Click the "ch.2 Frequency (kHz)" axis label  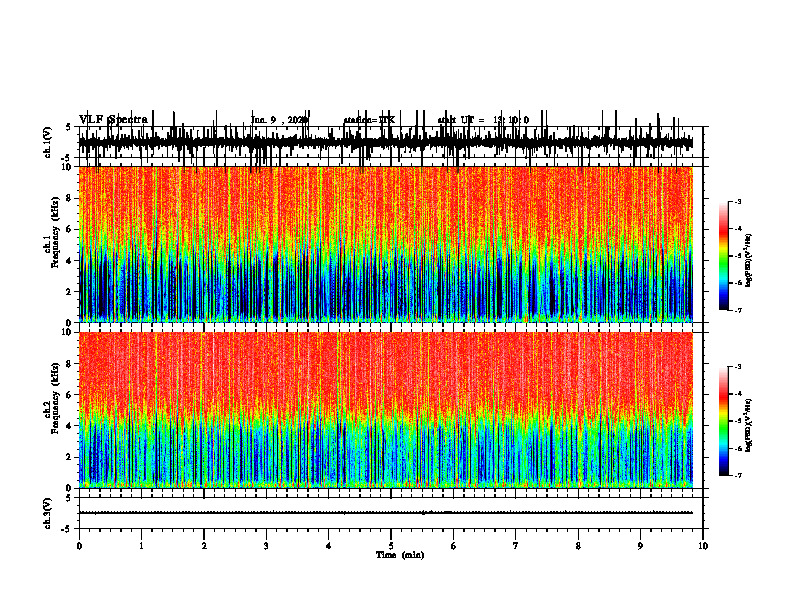[52, 398]
